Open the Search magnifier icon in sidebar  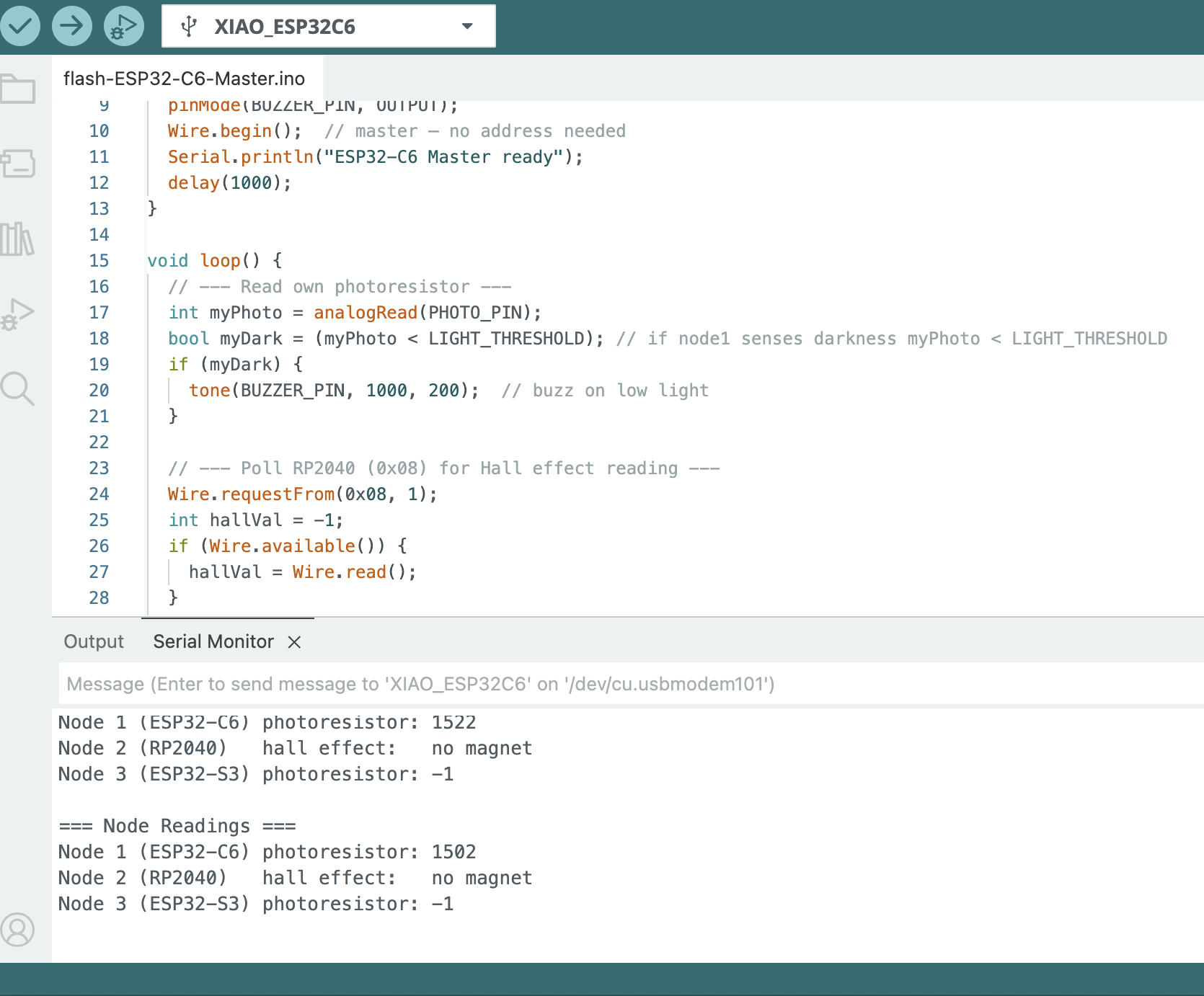pos(18,389)
